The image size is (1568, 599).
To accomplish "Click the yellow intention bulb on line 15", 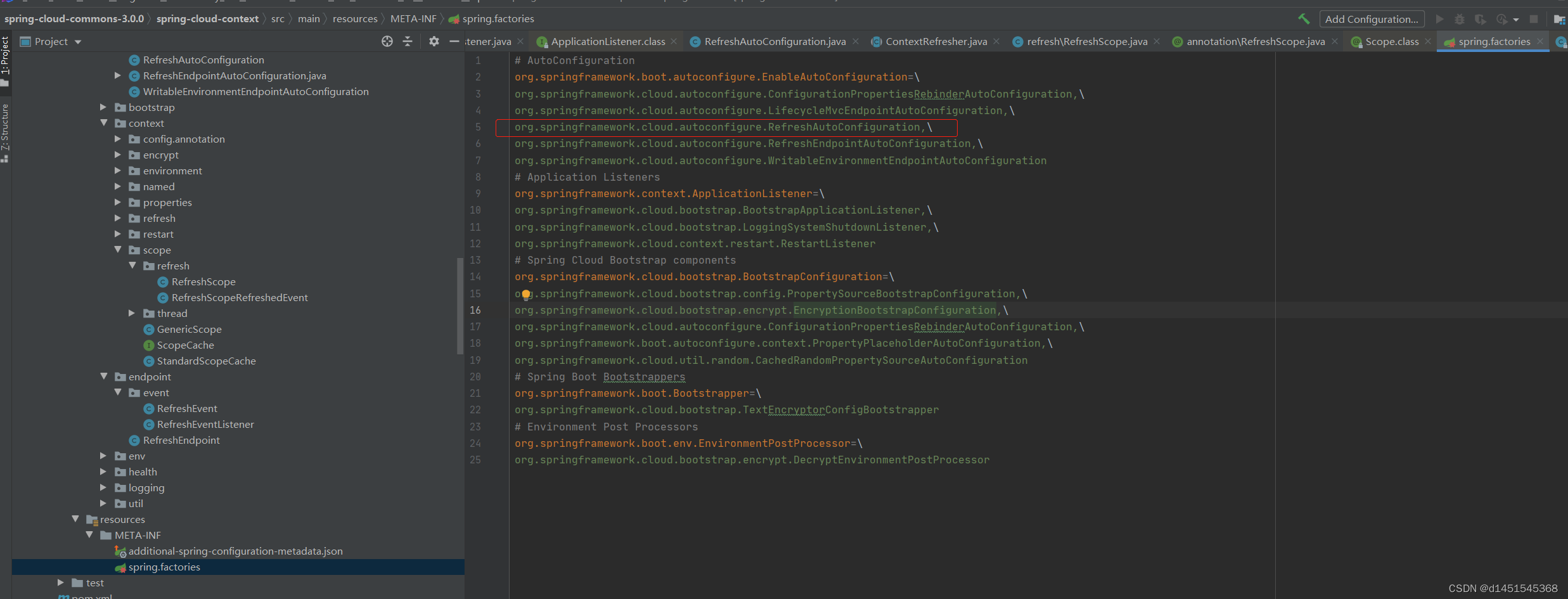I will pos(525,294).
